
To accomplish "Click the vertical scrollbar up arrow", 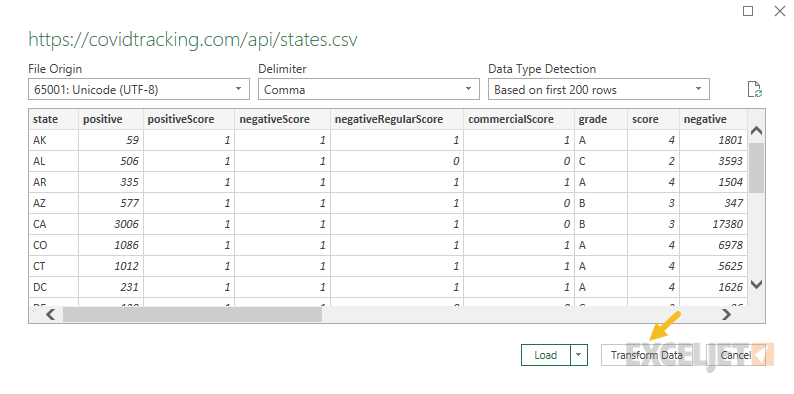I will pyautogui.click(x=756, y=131).
